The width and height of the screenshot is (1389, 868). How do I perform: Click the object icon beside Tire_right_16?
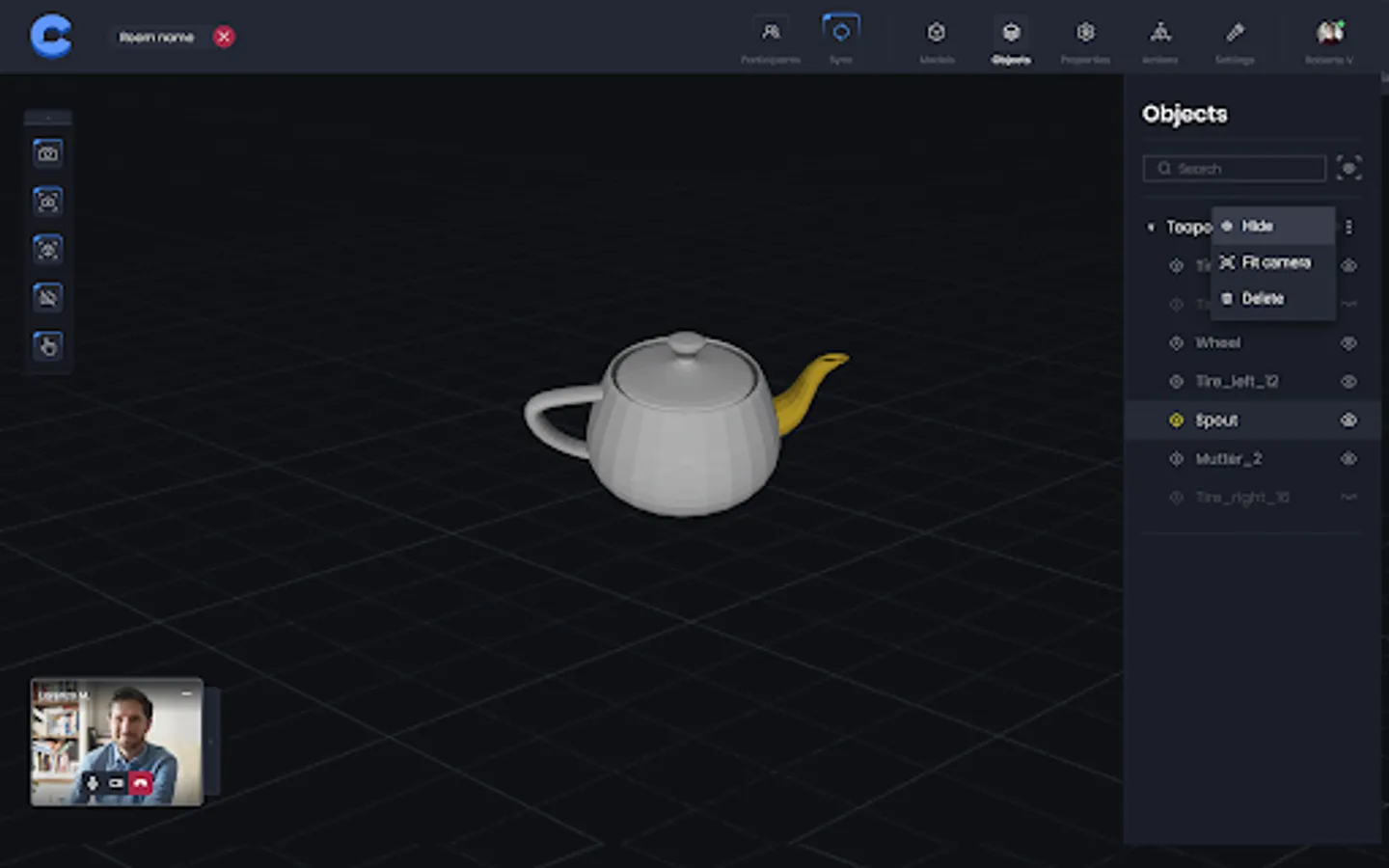(1176, 497)
